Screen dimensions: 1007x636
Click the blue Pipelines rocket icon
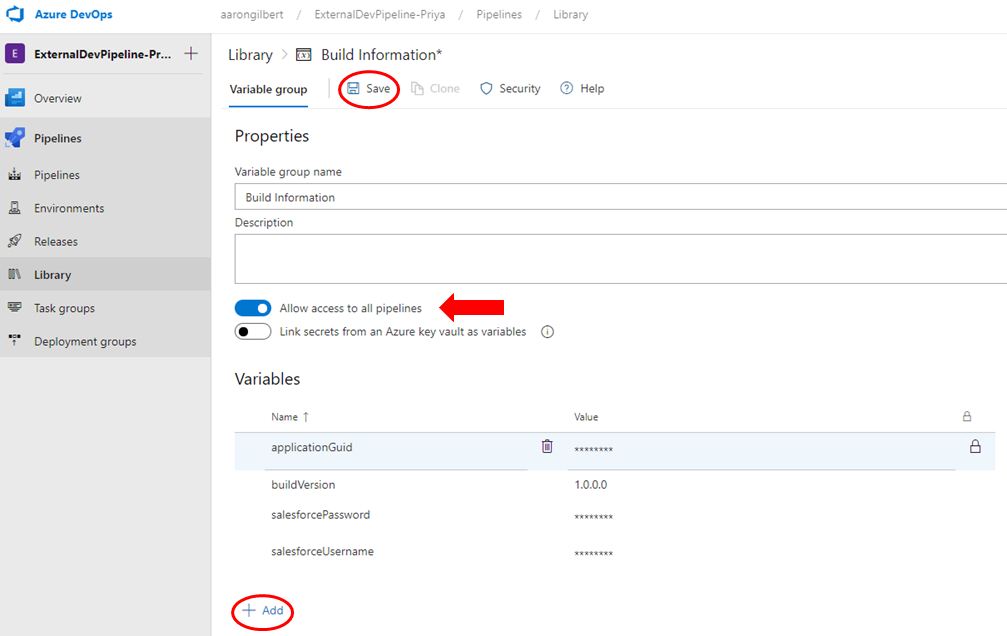click(x=15, y=137)
